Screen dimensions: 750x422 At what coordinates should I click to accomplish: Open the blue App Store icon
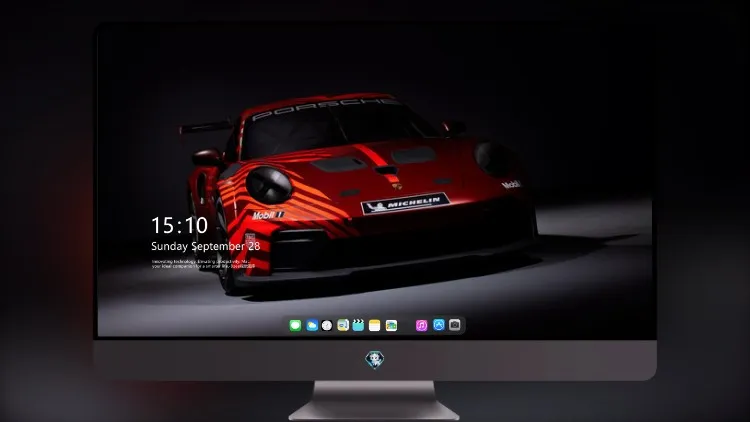(439, 325)
